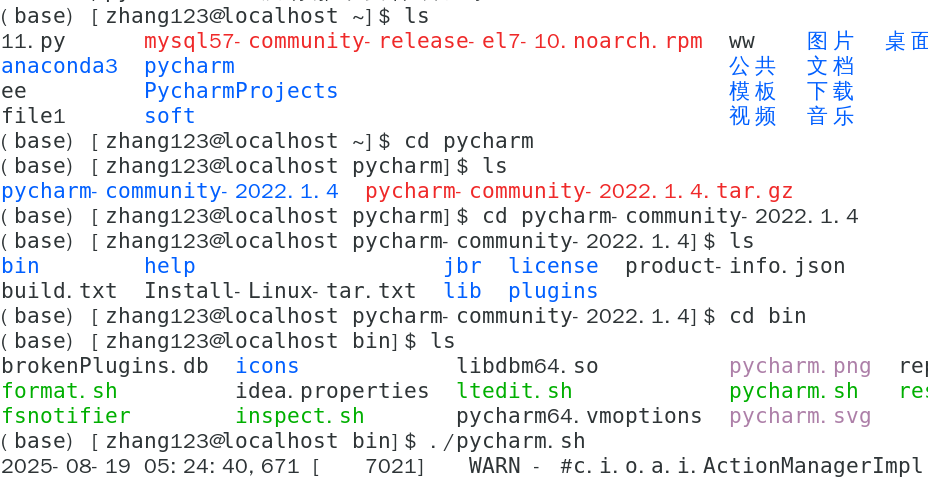Click the libdbm64.so file name
928x477 pixels.
tap(527, 366)
